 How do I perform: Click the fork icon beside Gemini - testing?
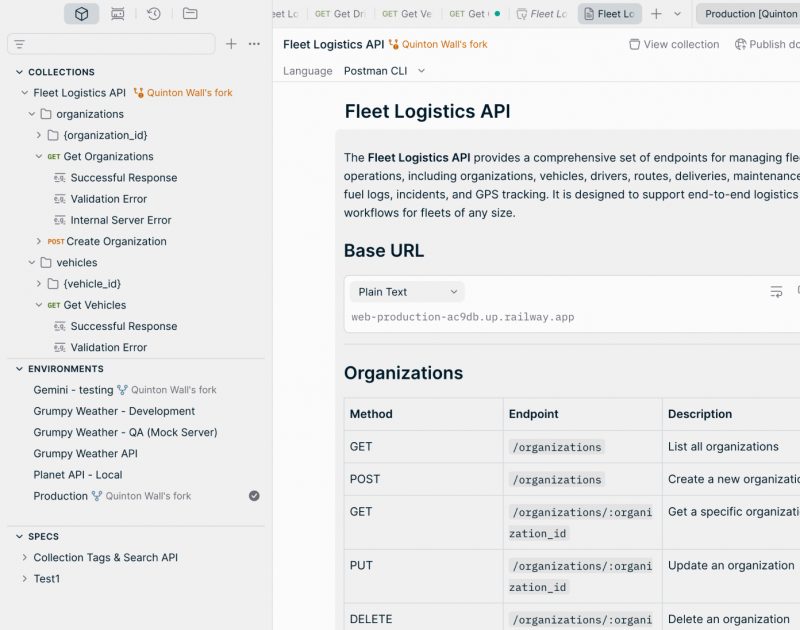122,390
